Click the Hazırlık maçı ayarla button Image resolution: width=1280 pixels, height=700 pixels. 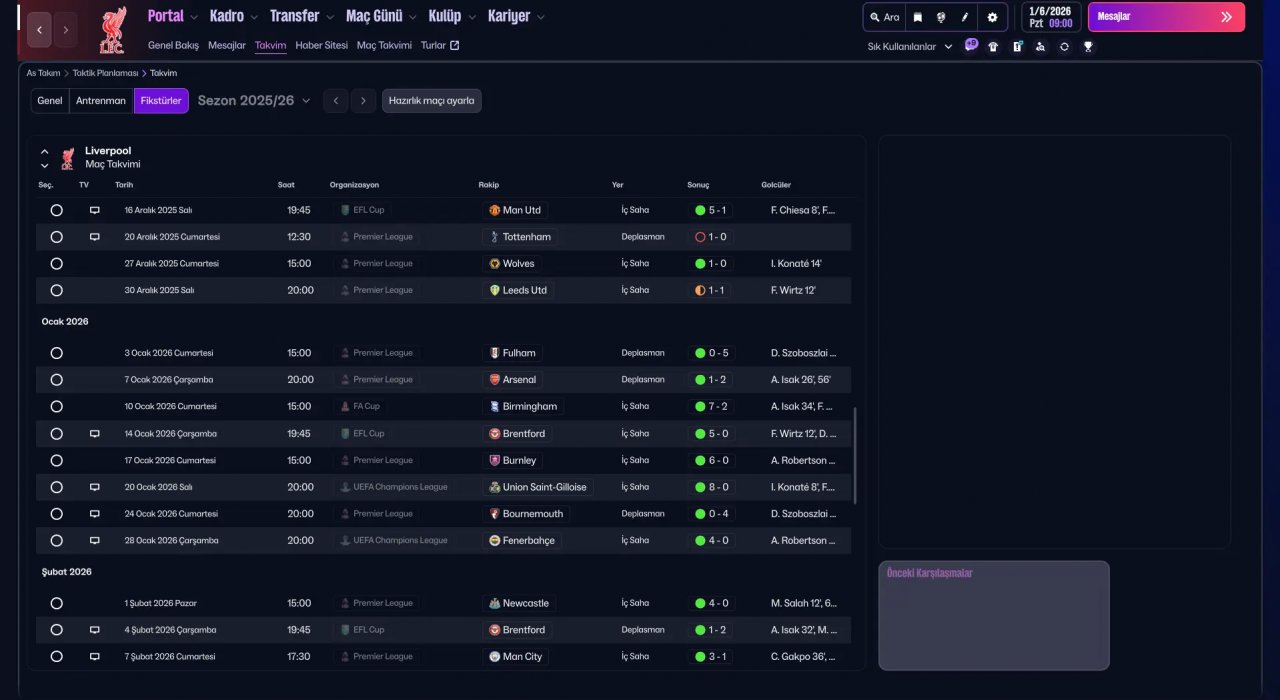[431, 101]
